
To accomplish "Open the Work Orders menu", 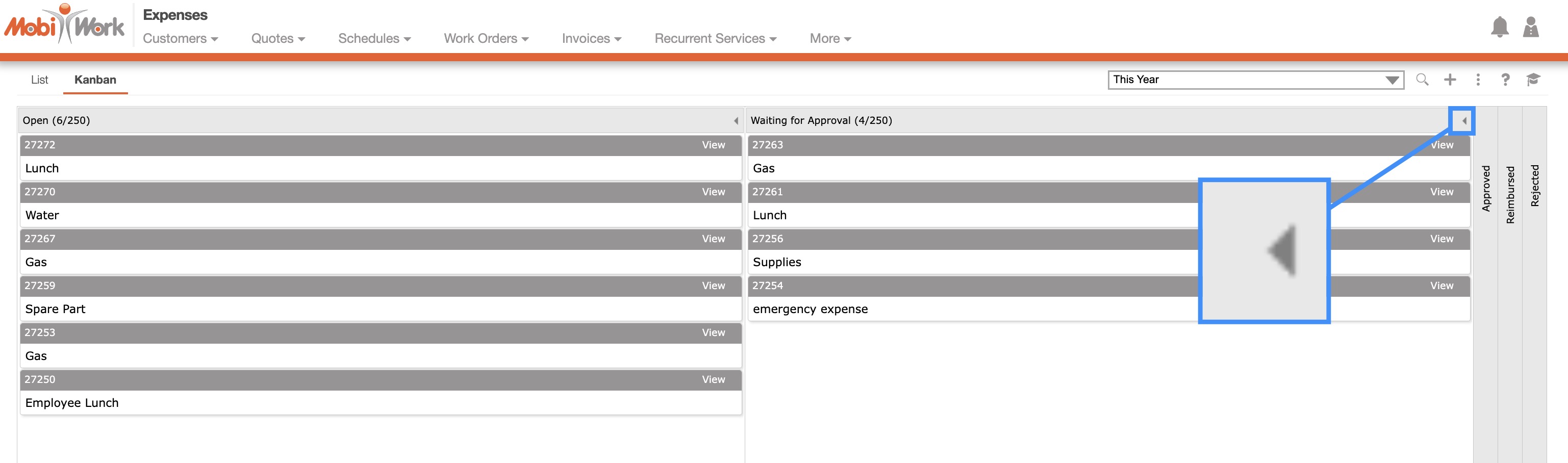I will tap(486, 38).
